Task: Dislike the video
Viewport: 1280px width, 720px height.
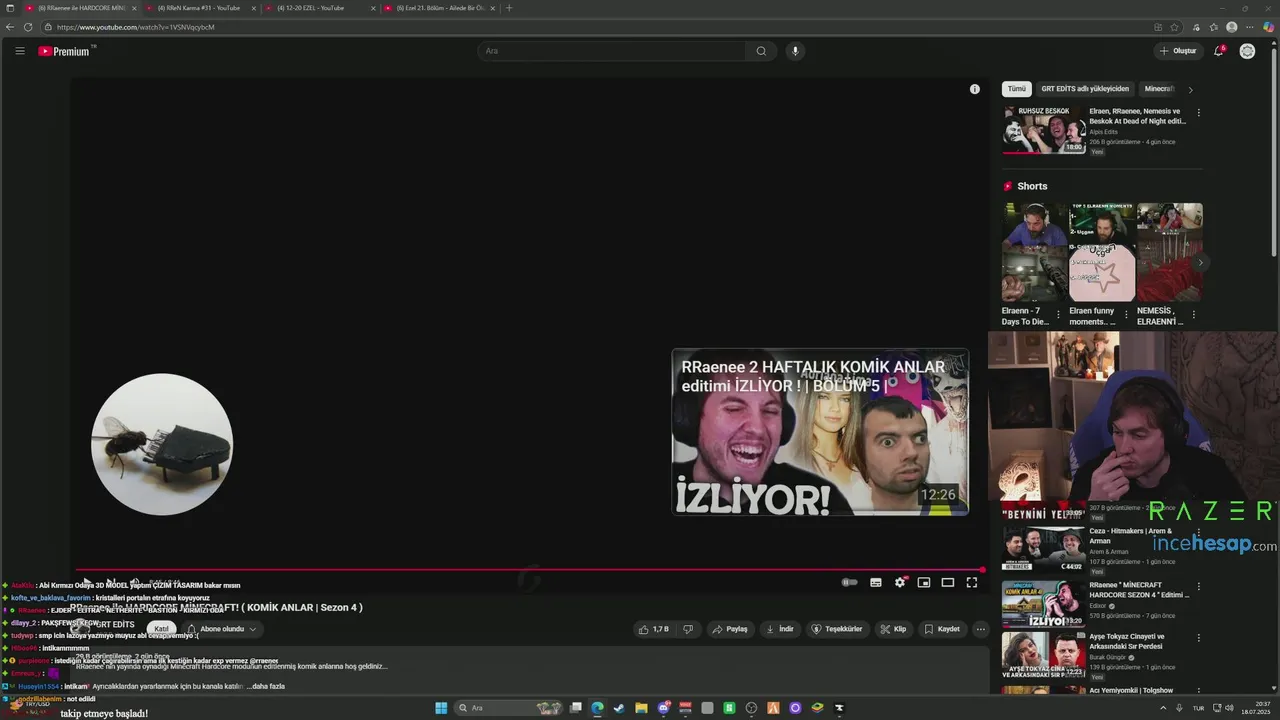Action: (687, 629)
